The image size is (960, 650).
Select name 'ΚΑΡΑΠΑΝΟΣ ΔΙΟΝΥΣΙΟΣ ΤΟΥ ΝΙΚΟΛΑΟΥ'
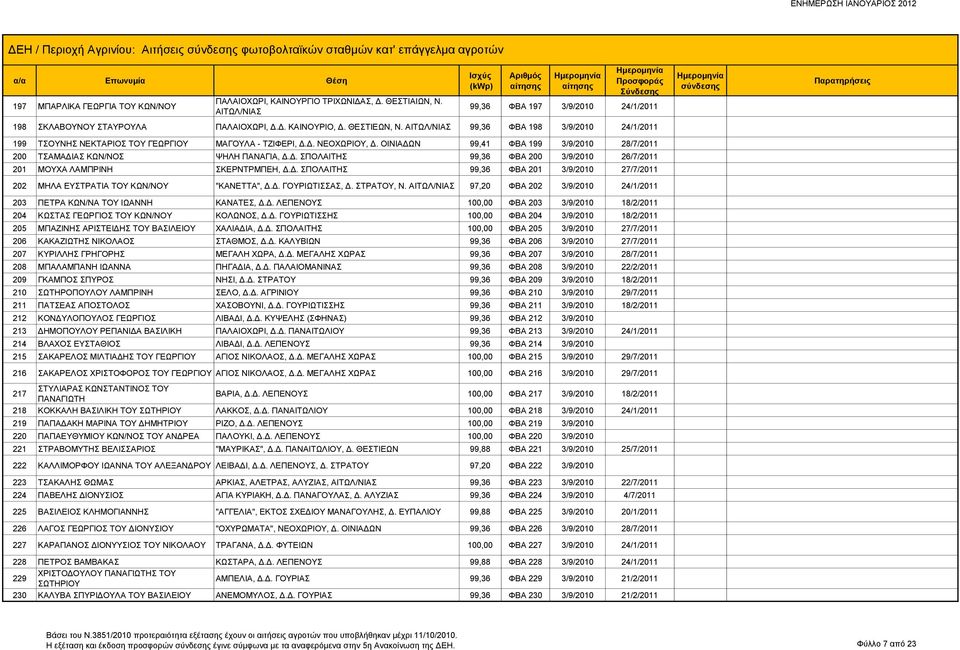[x=122, y=545]
